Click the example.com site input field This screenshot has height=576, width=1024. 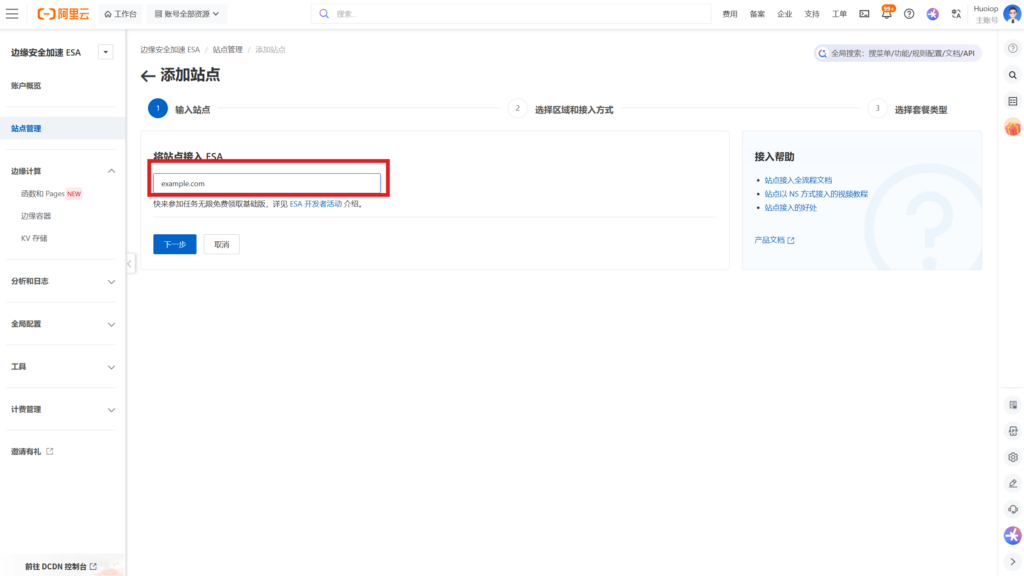pyautogui.click(x=267, y=184)
